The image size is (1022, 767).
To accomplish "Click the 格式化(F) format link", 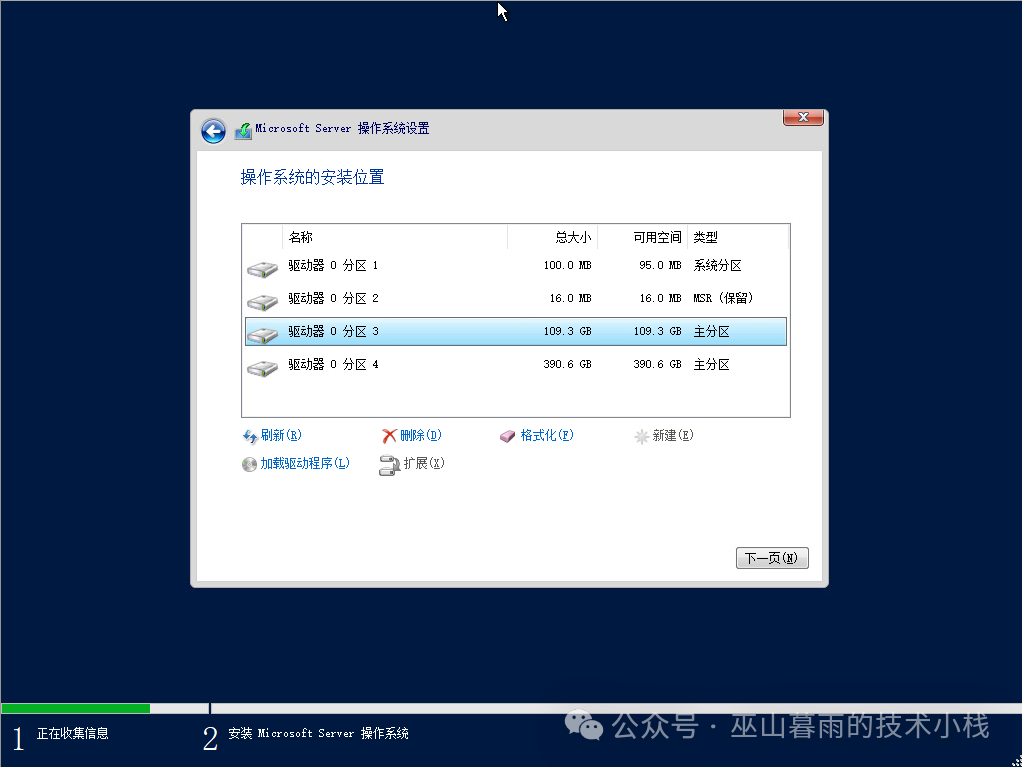I will [547, 436].
